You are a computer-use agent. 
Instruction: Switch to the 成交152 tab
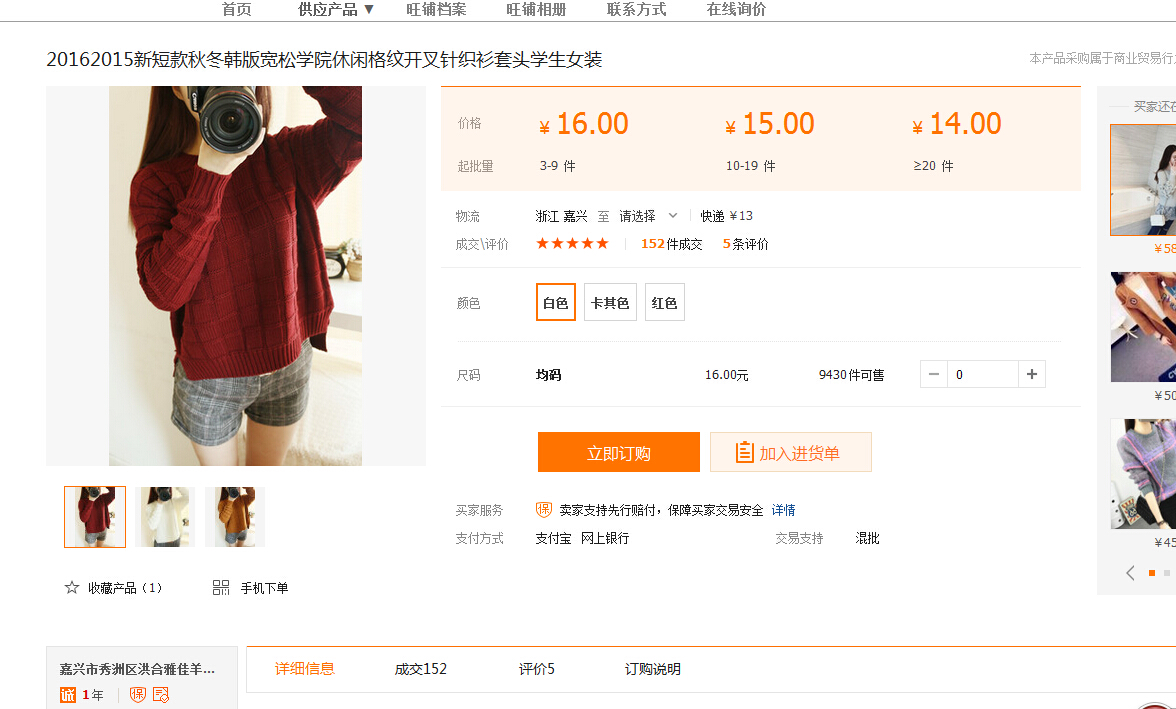[421, 669]
